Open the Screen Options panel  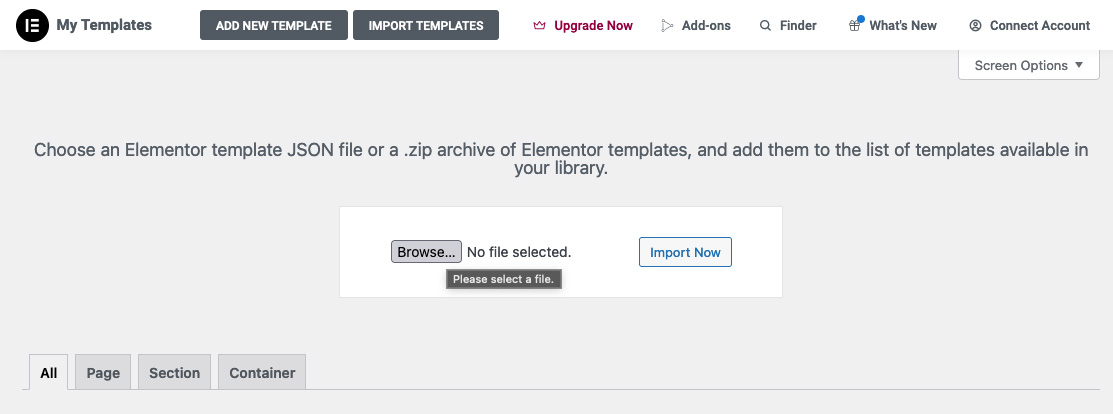[1029, 65]
